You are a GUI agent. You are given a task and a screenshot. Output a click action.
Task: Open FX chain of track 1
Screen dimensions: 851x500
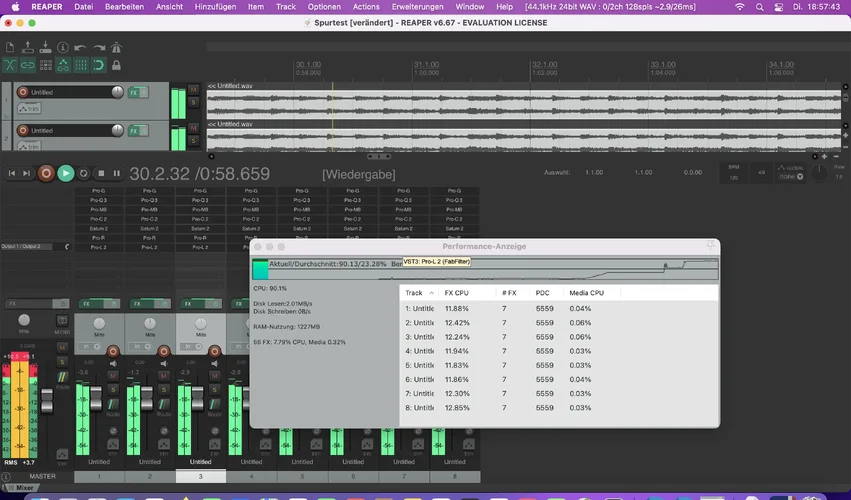point(134,92)
